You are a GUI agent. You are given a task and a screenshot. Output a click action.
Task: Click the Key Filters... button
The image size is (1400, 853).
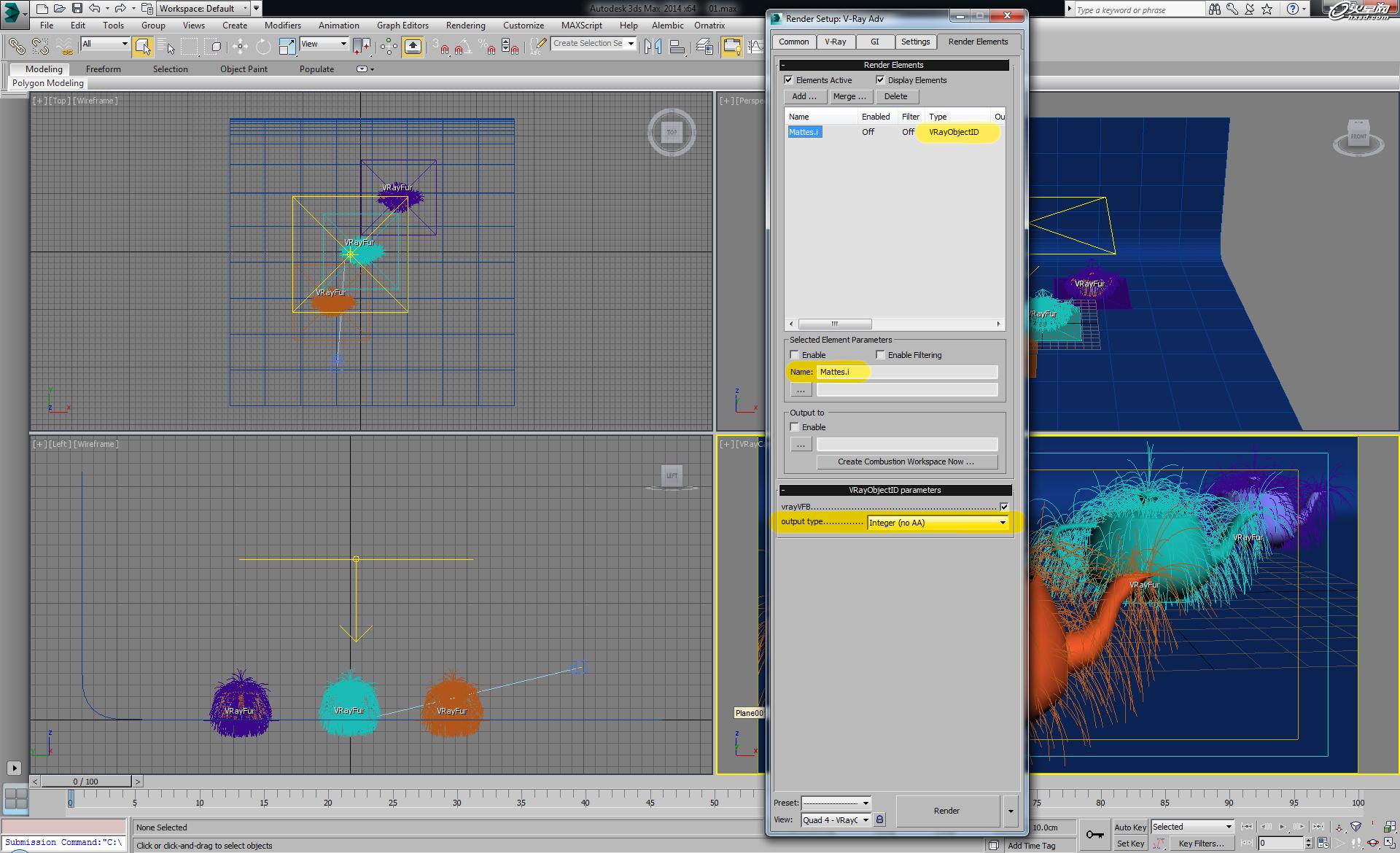(1201, 844)
